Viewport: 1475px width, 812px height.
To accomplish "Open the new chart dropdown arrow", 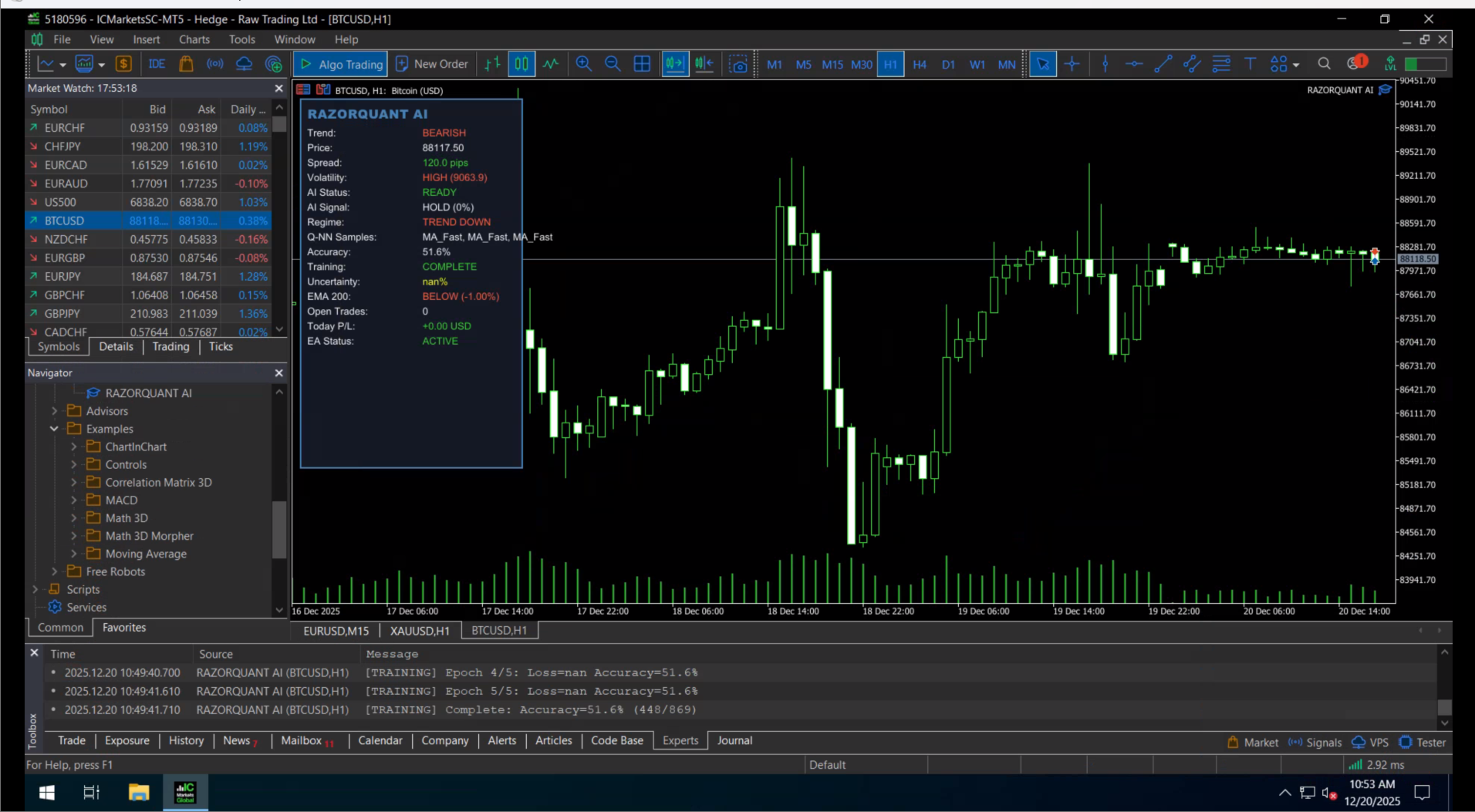I will pyautogui.click(x=62, y=65).
